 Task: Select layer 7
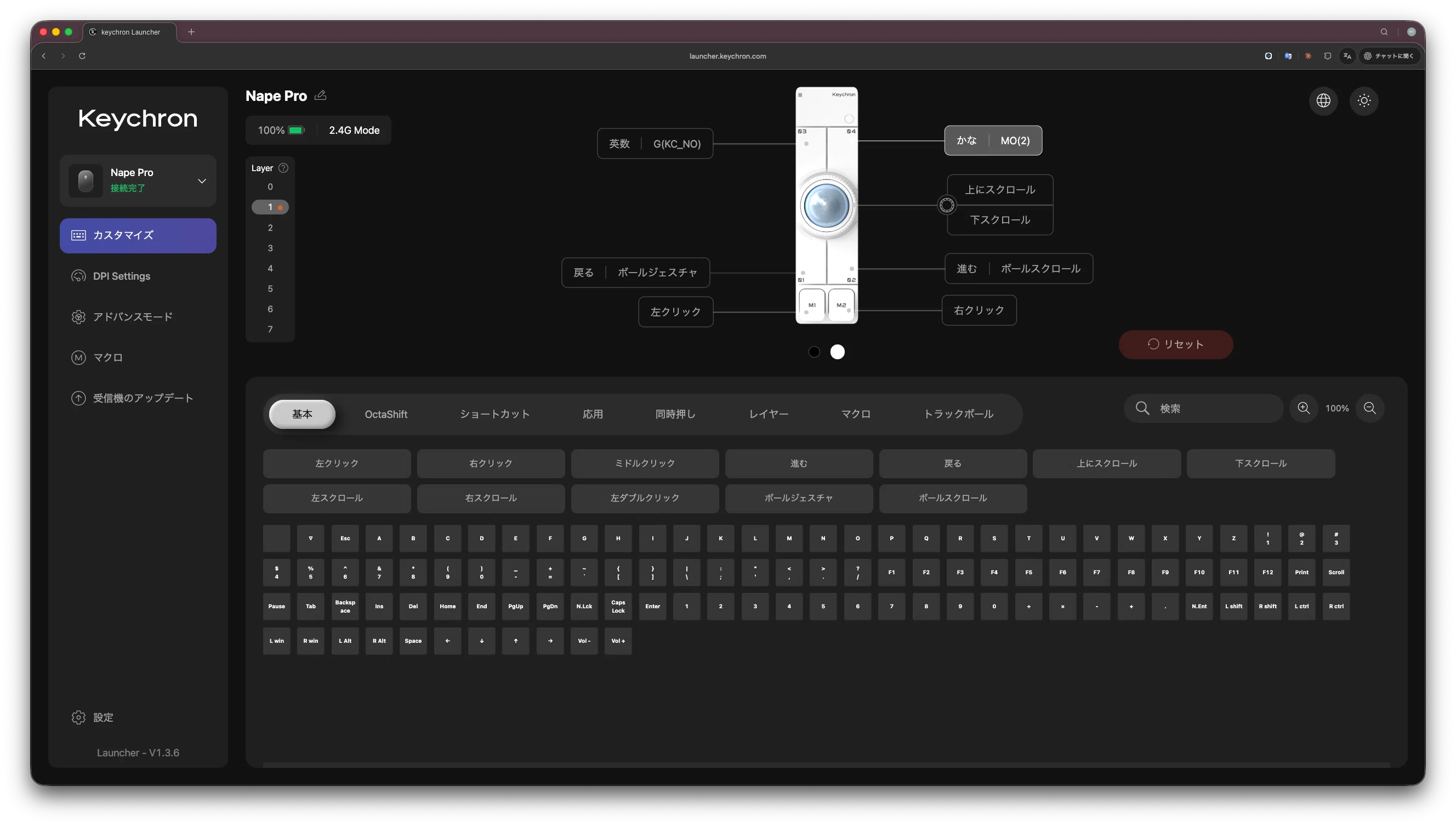[x=270, y=330]
